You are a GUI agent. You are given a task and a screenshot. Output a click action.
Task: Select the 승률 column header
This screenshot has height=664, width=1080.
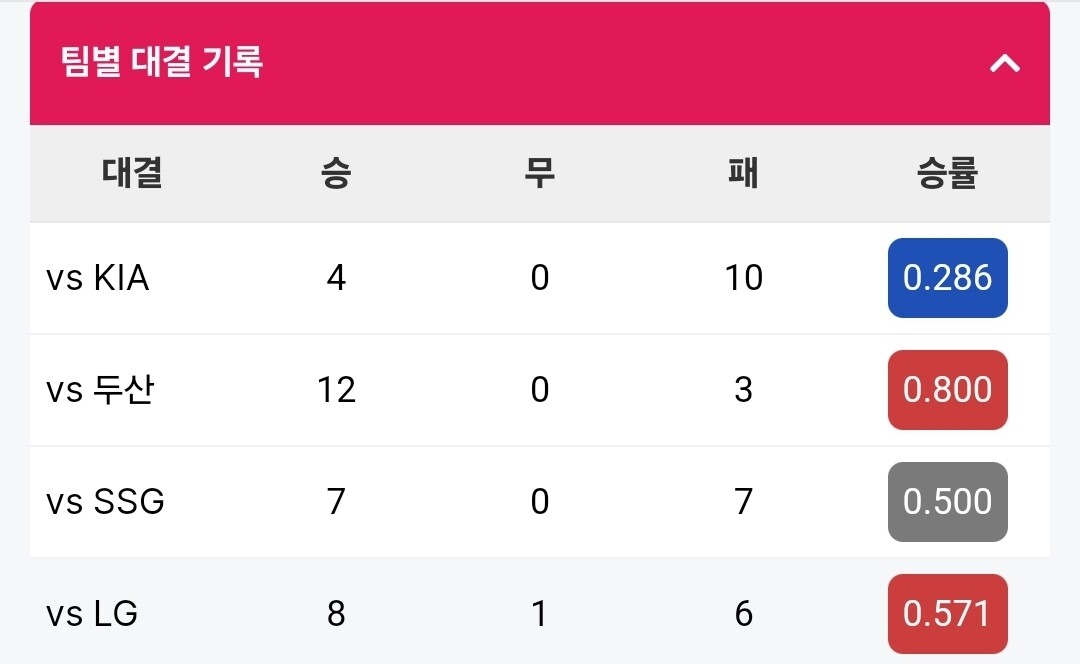pyautogui.click(x=947, y=172)
